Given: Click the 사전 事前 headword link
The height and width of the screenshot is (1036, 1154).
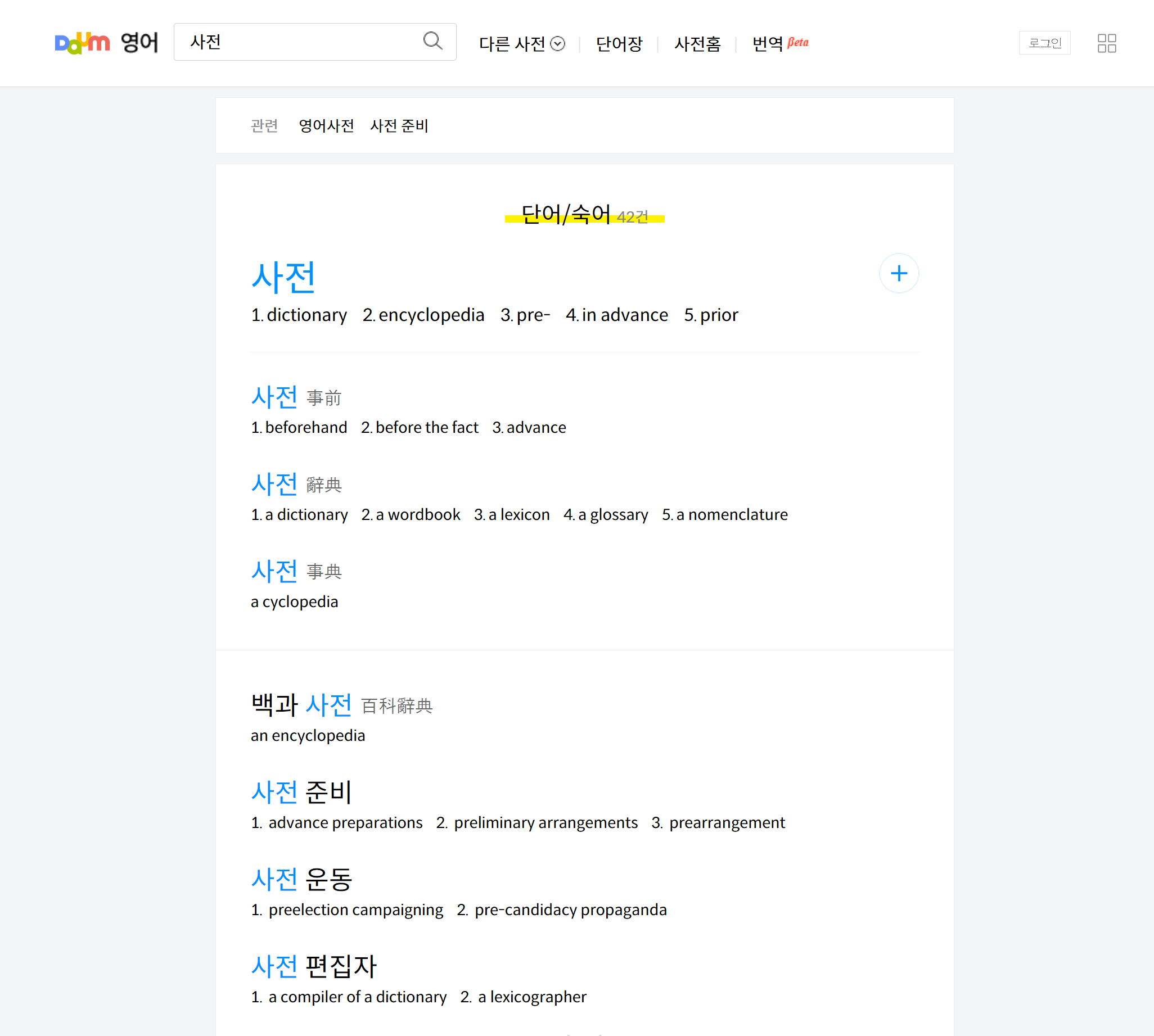Looking at the screenshot, I should (274, 397).
